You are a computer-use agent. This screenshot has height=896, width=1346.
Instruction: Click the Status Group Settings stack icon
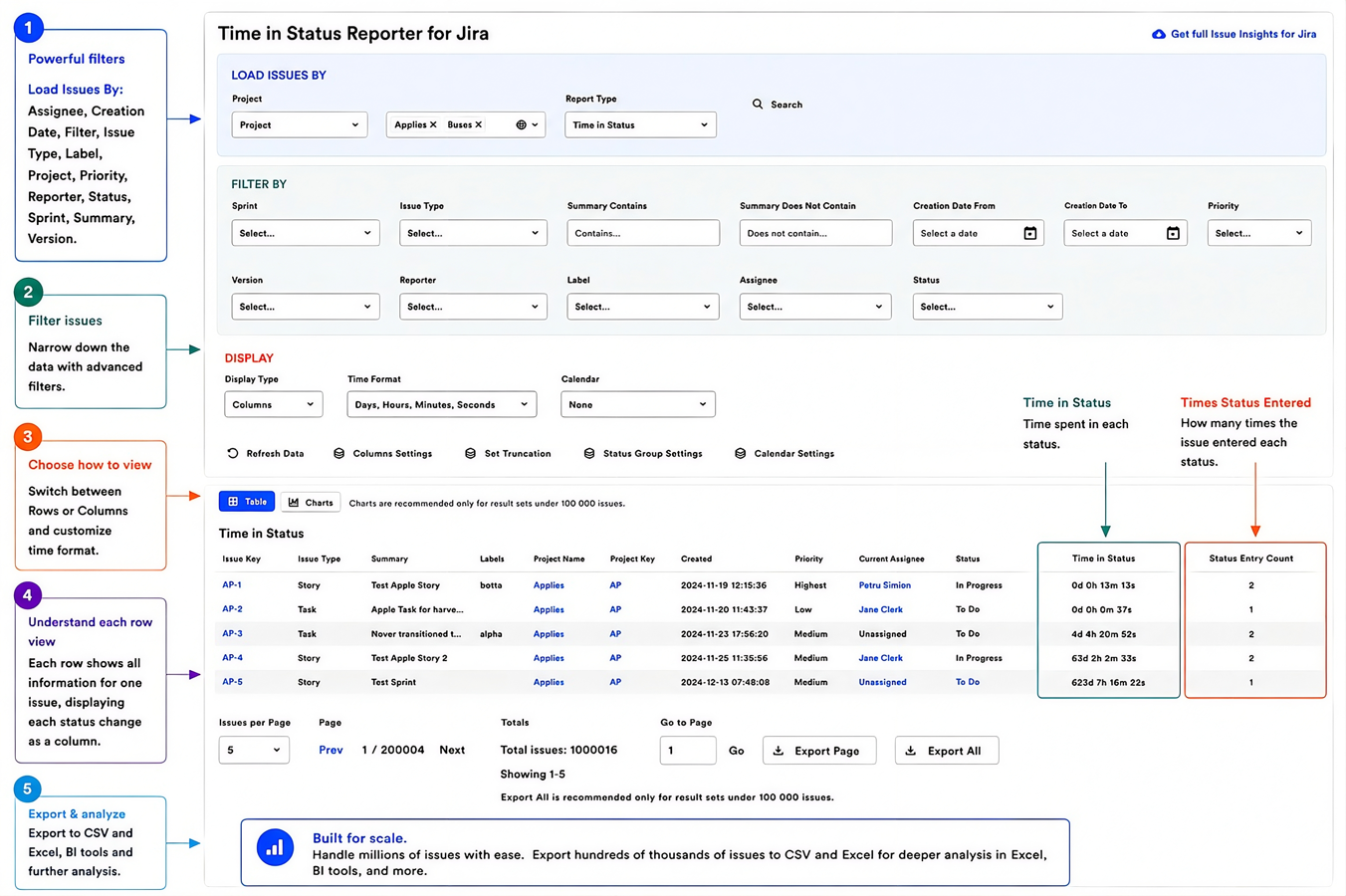[589, 453]
